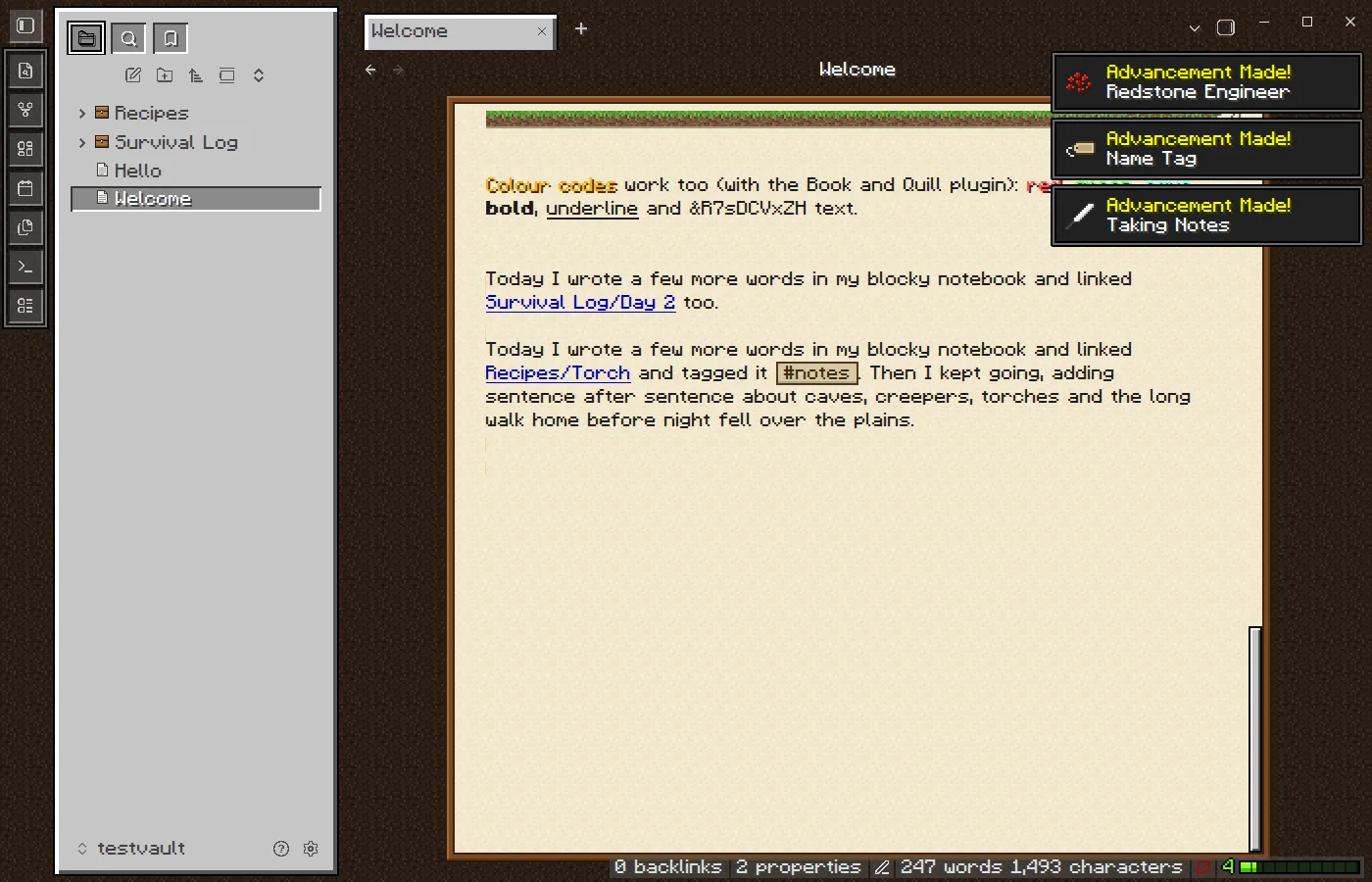This screenshot has width=1372, height=882.
Task: Close the Welcome tab
Action: [x=542, y=31]
